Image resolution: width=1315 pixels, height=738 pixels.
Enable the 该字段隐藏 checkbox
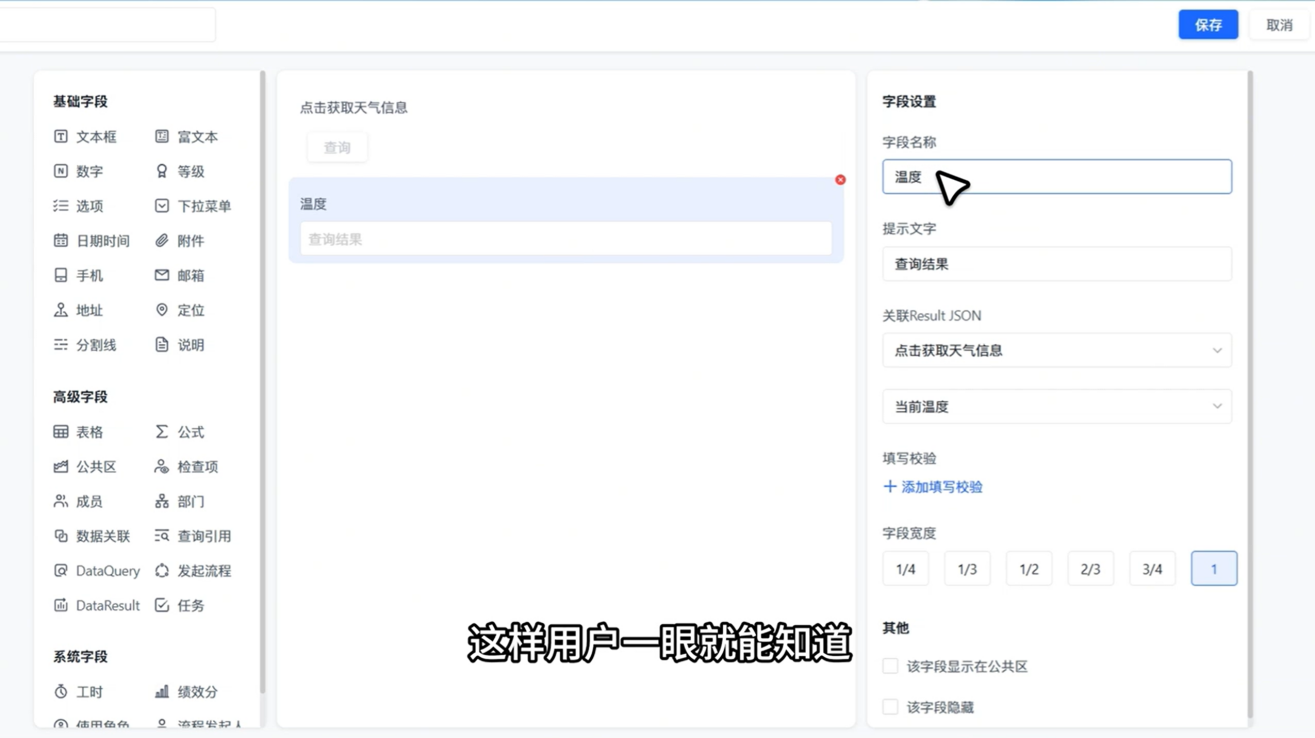[x=890, y=707]
